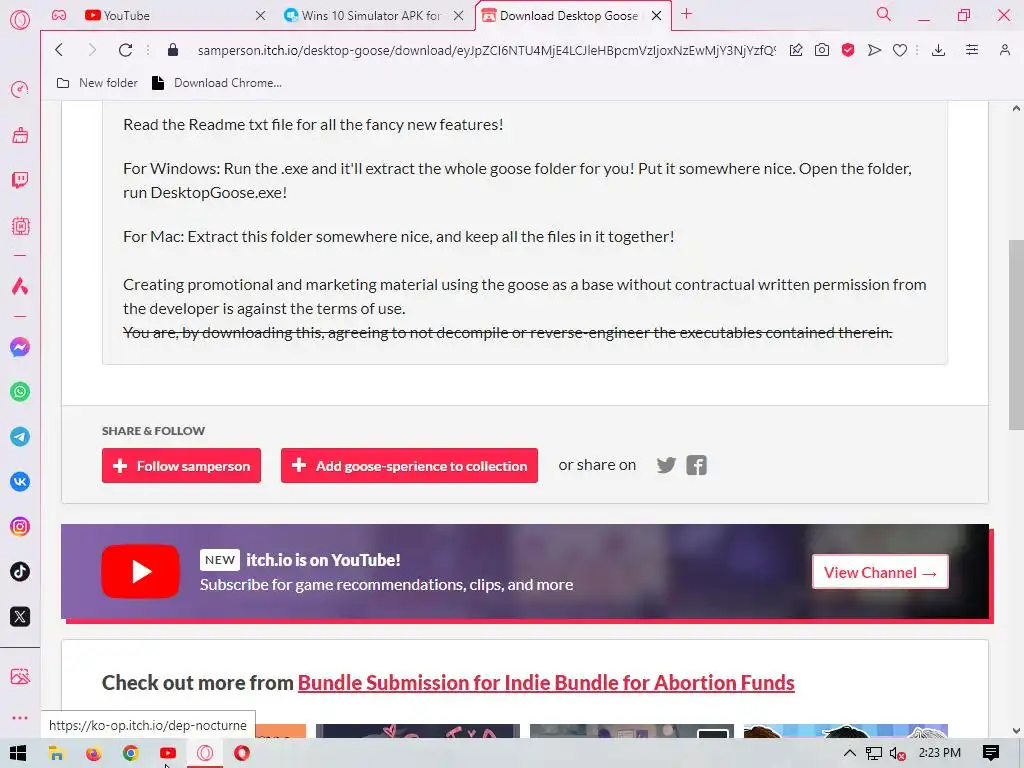This screenshot has width=1024, height=768.
Task: Open the send/Flow arrow icon
Action: coord(874,50)
